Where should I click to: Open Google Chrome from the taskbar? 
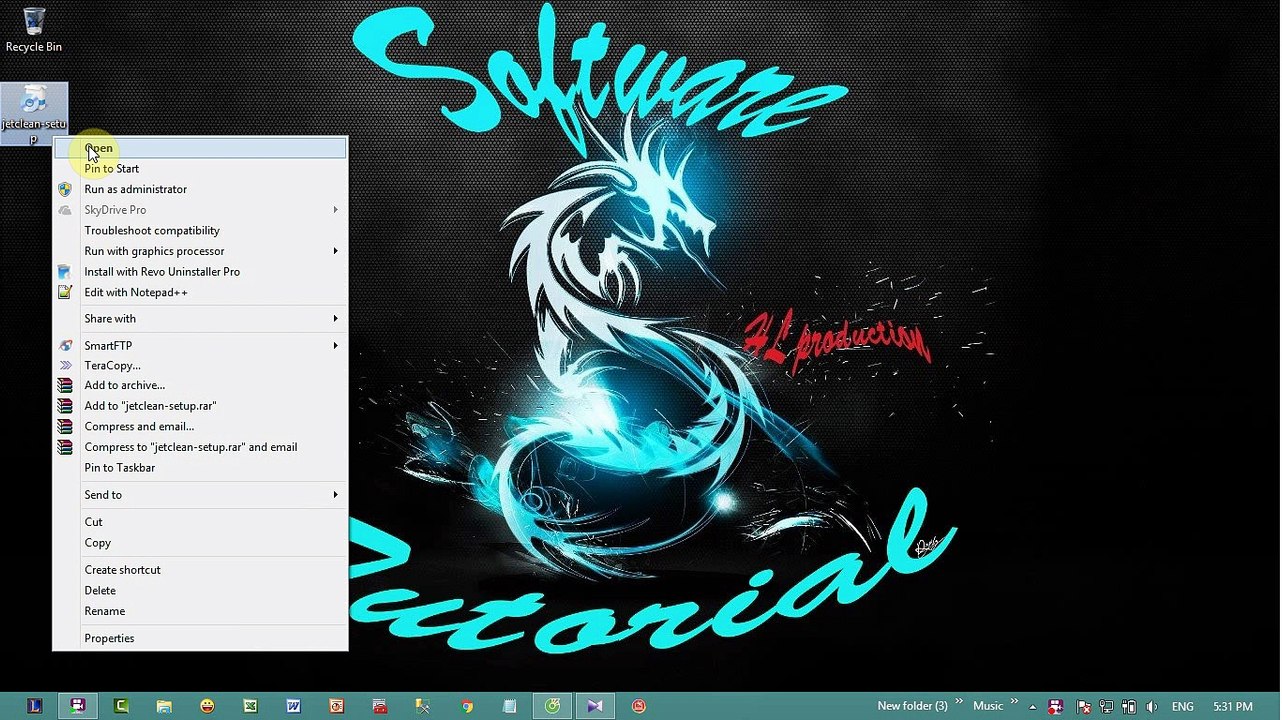pos(466,706)
